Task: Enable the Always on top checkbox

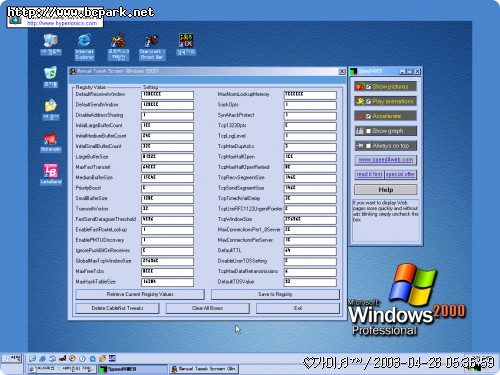Action: [x=368, y=146]
